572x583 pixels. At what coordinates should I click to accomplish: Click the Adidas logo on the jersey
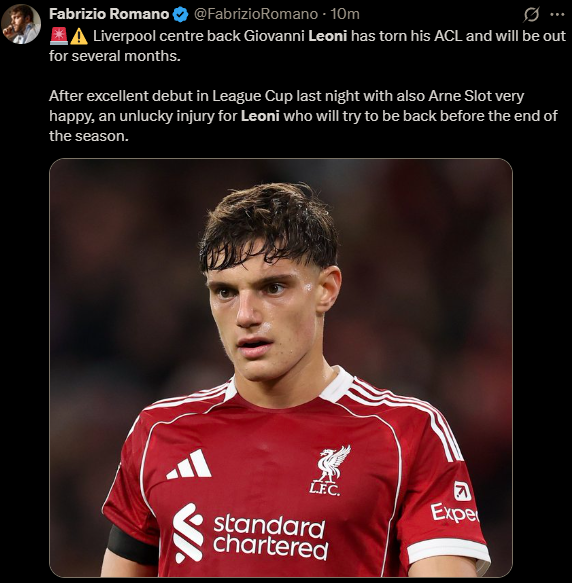tap(189, 464)
